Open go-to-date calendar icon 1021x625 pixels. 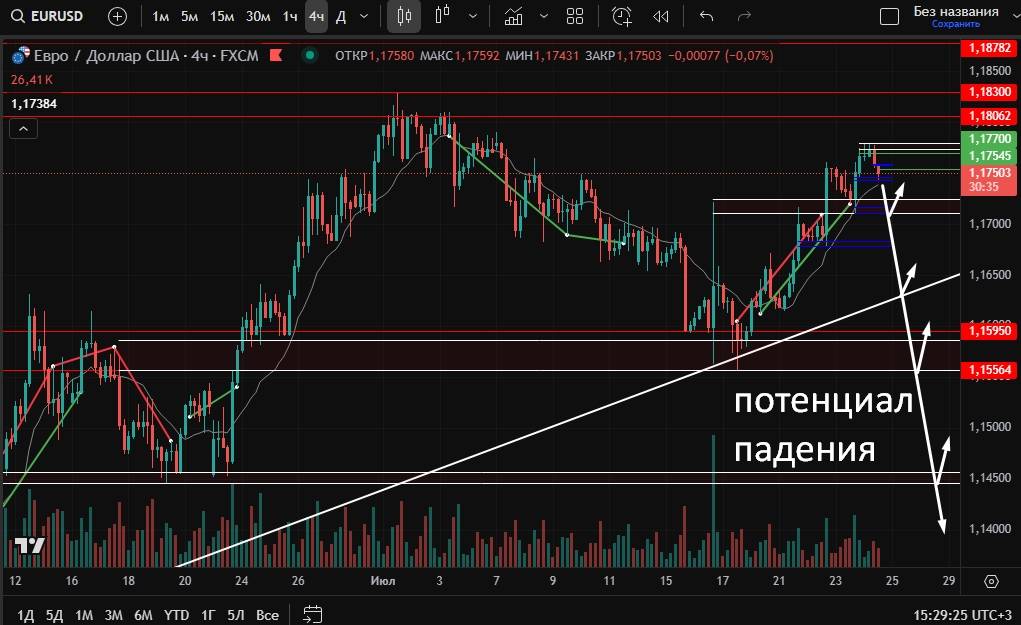pyautogui.click(x=313, y=614)
